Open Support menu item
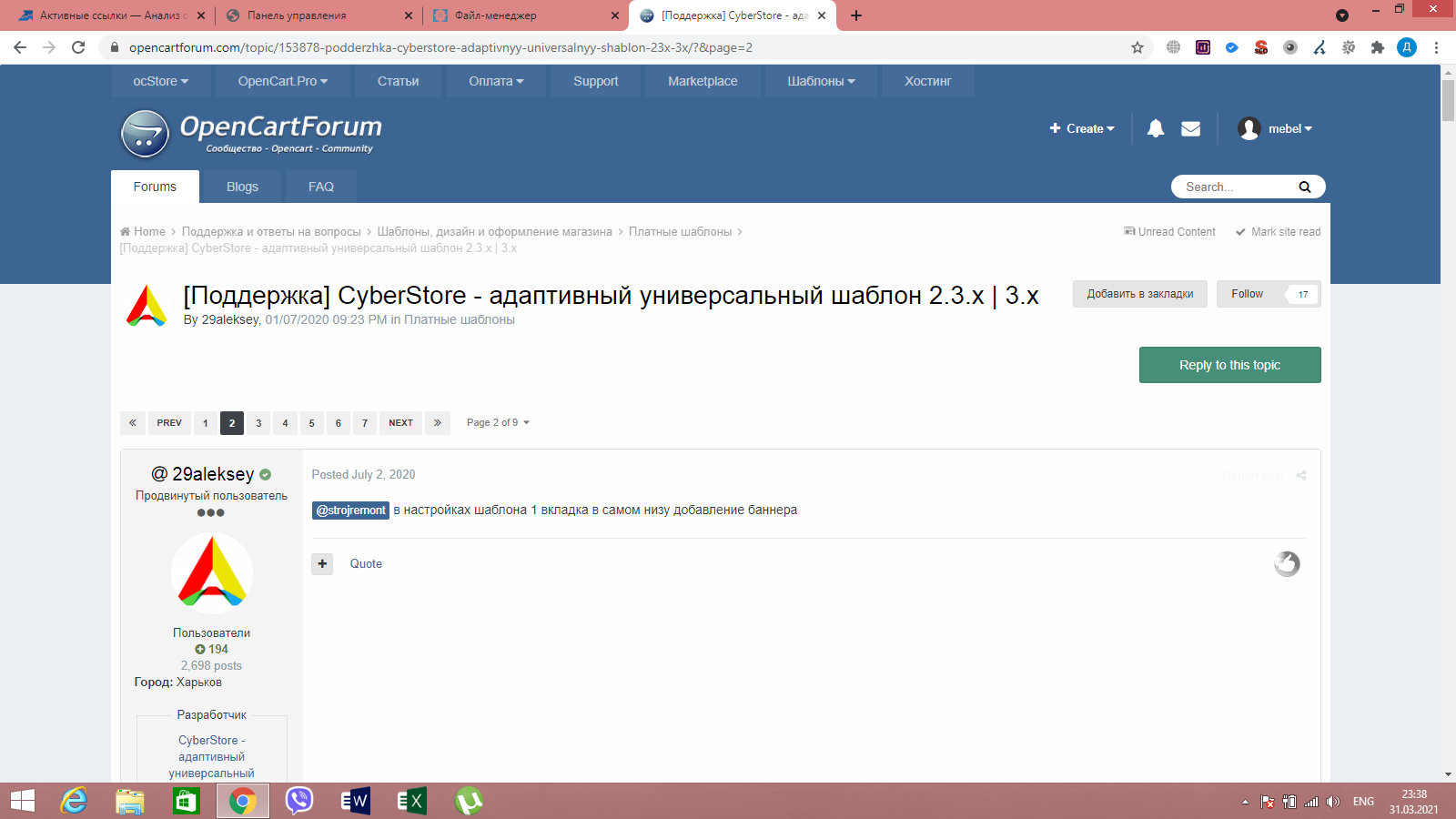Viewport: 1456px width, 819px height. pyautogui.click(x=596, y=81)
